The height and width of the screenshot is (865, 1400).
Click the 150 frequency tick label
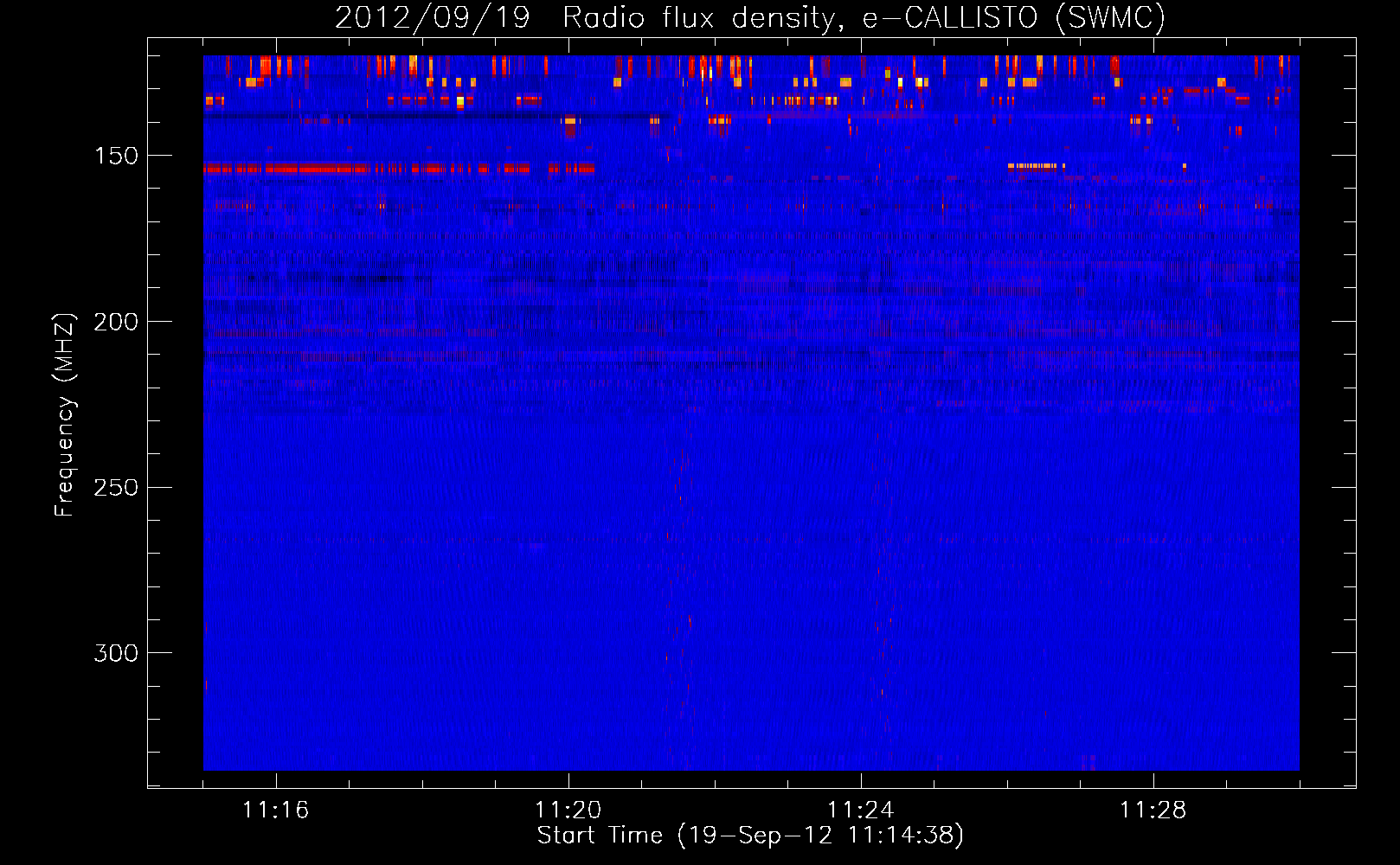[x=116, y=156]
